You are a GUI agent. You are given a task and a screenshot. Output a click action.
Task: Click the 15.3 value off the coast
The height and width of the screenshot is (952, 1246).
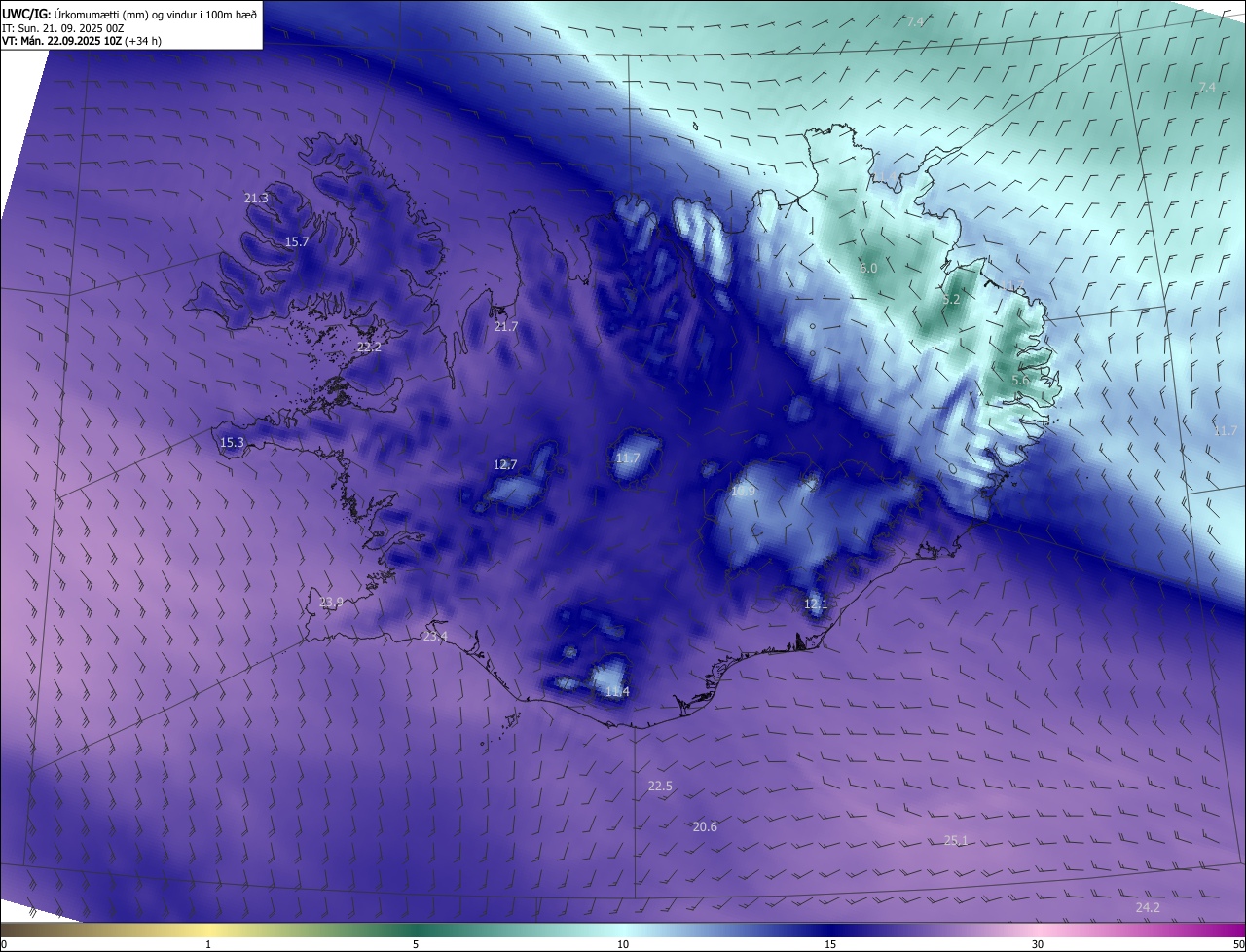[x=232, y=442]
